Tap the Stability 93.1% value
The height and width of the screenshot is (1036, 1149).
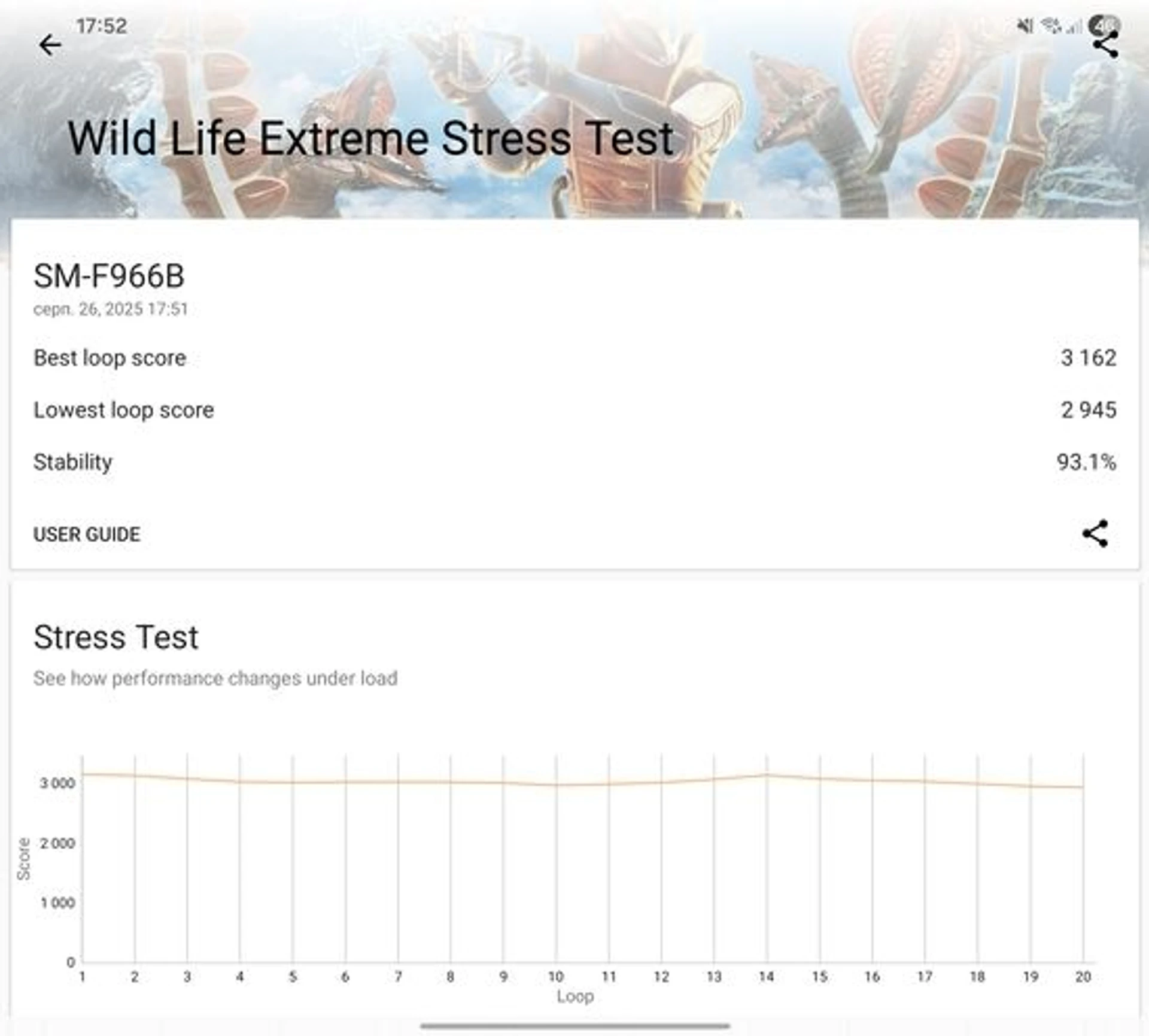point(1086,462)
